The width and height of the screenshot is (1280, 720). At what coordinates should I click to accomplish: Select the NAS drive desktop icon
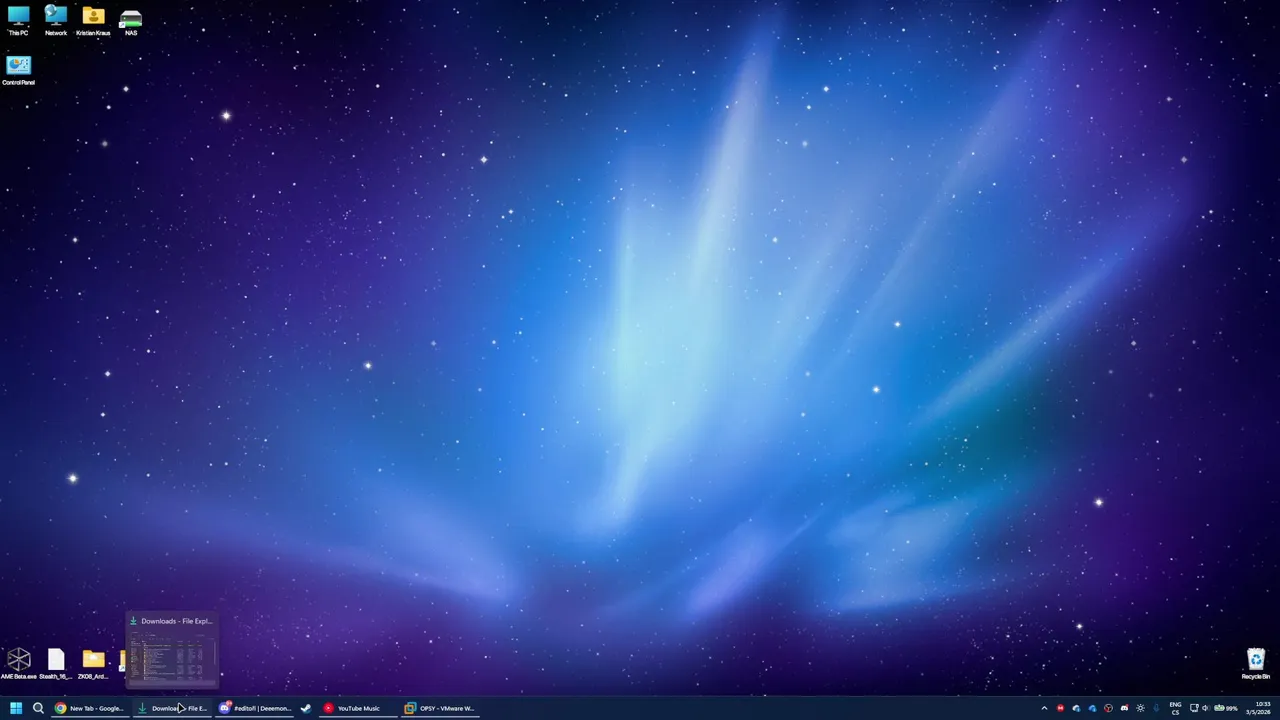click(x=131, y=21)
